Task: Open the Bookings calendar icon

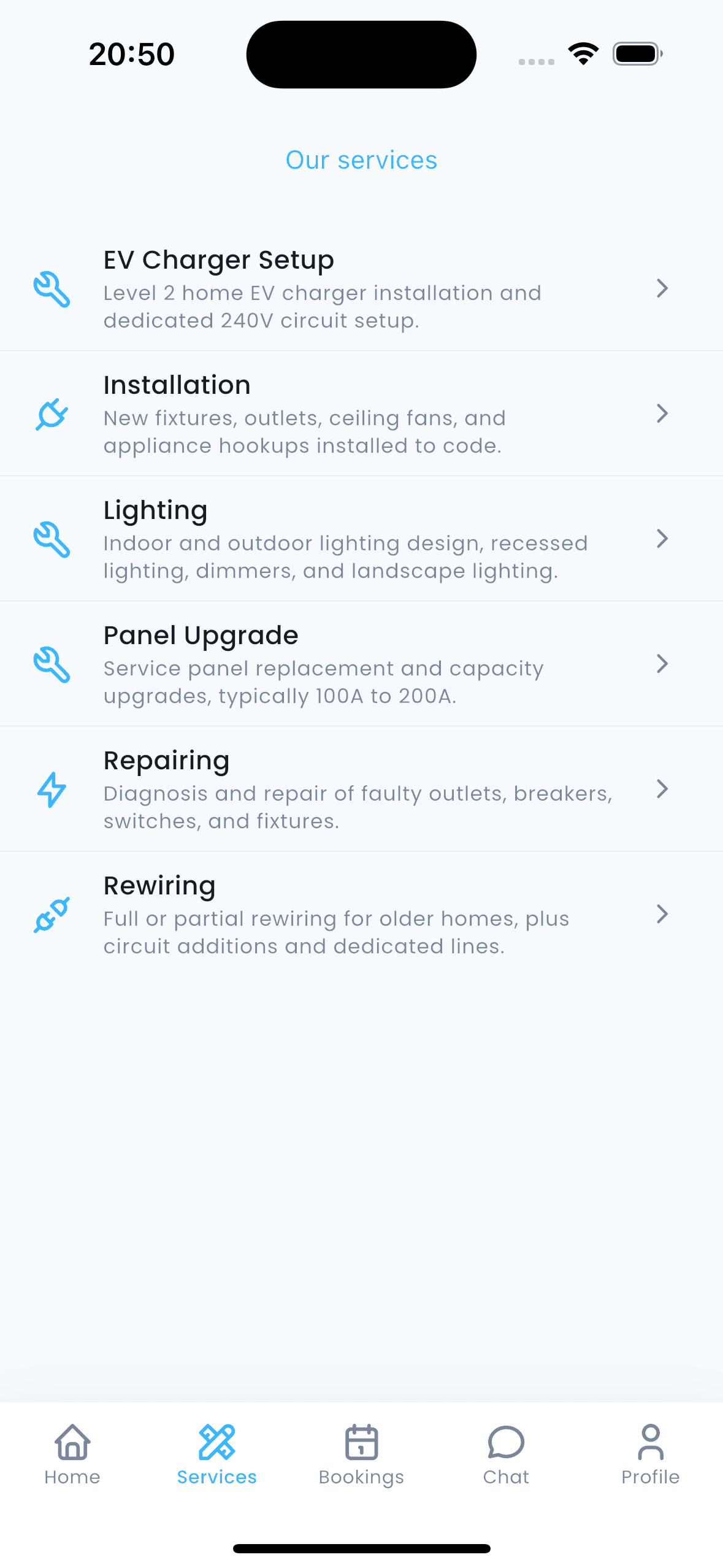Action: pyautogui.click(x=362, y=1442)
